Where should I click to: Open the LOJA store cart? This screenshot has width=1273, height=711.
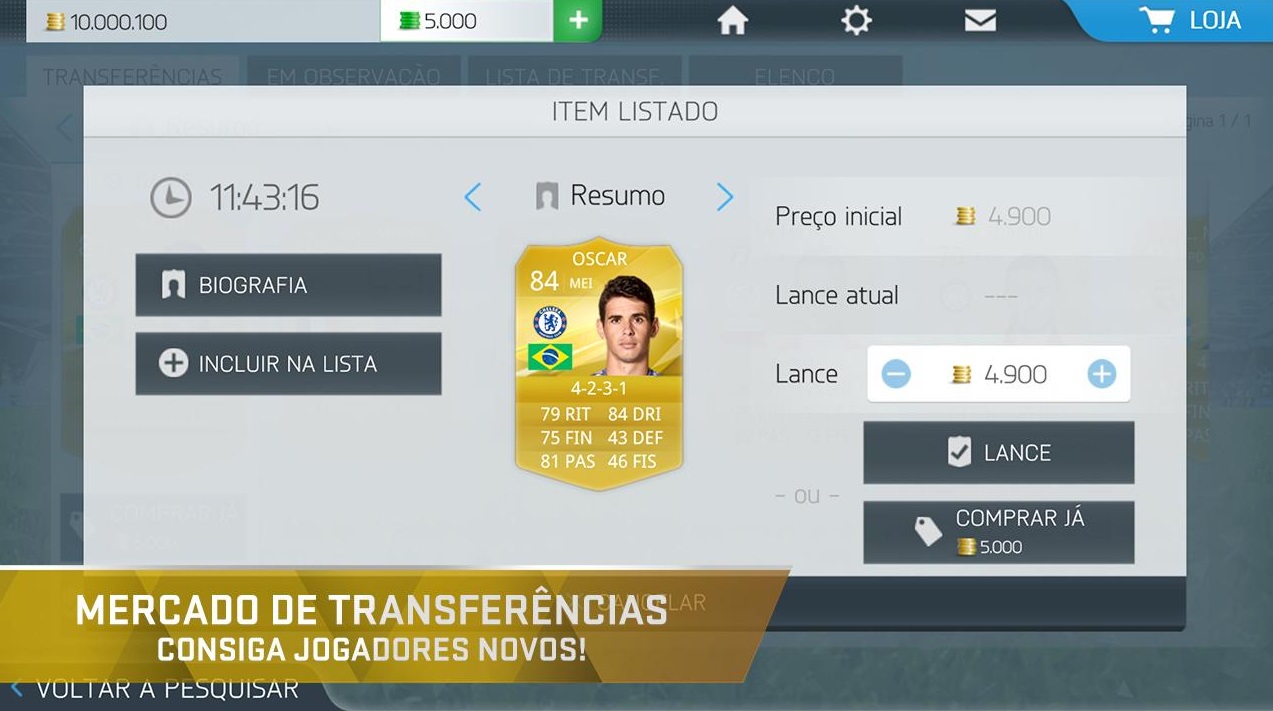[x=1189, y=20]
